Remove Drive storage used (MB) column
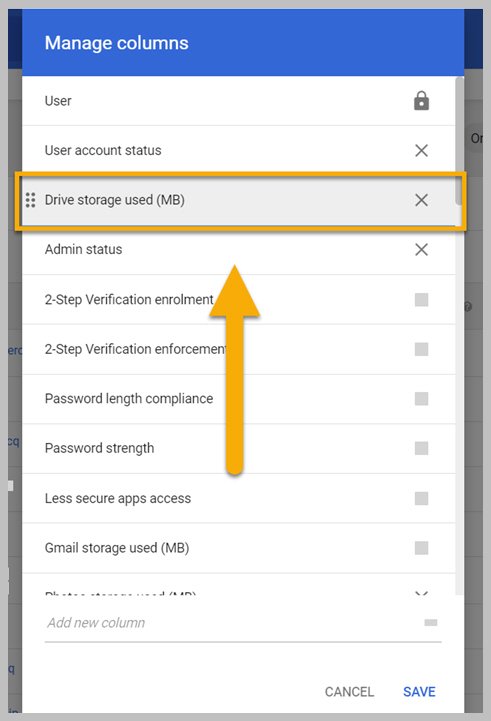The height and width of the screenshot is (721, 491). click(421, 200)
